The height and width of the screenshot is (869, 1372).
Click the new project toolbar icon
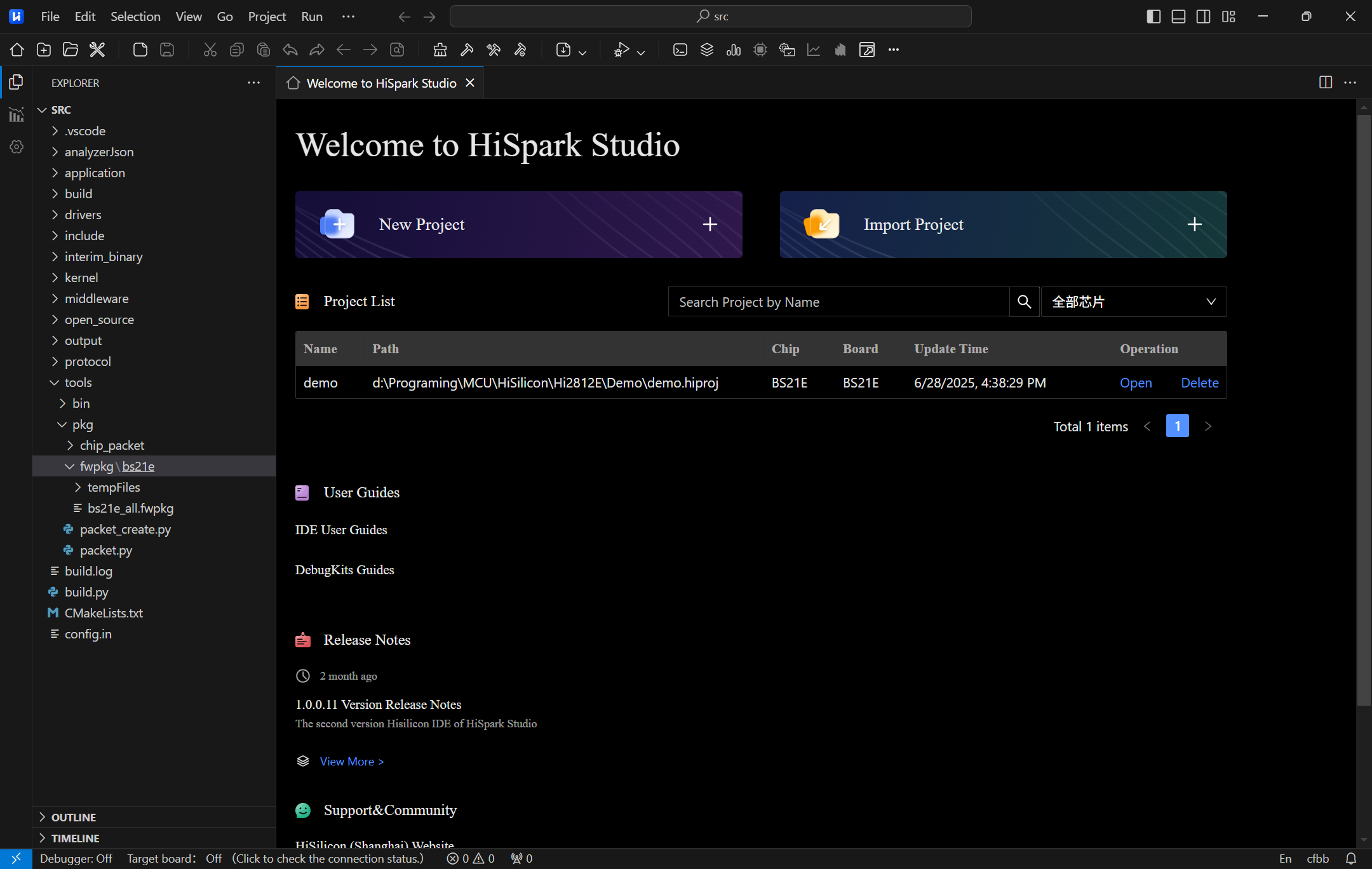pos(44,50)
